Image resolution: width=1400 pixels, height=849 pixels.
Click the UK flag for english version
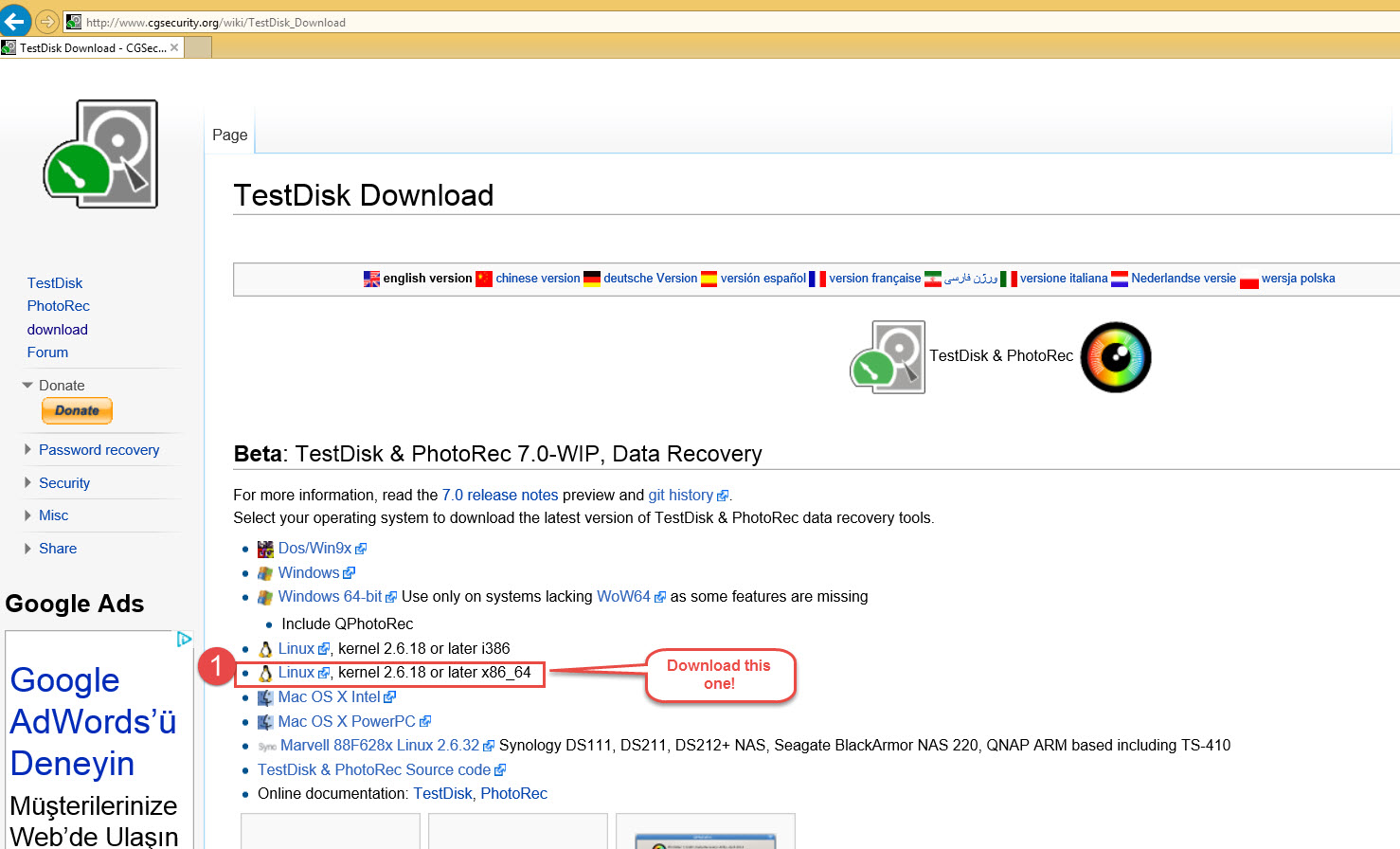click(371, 279)
